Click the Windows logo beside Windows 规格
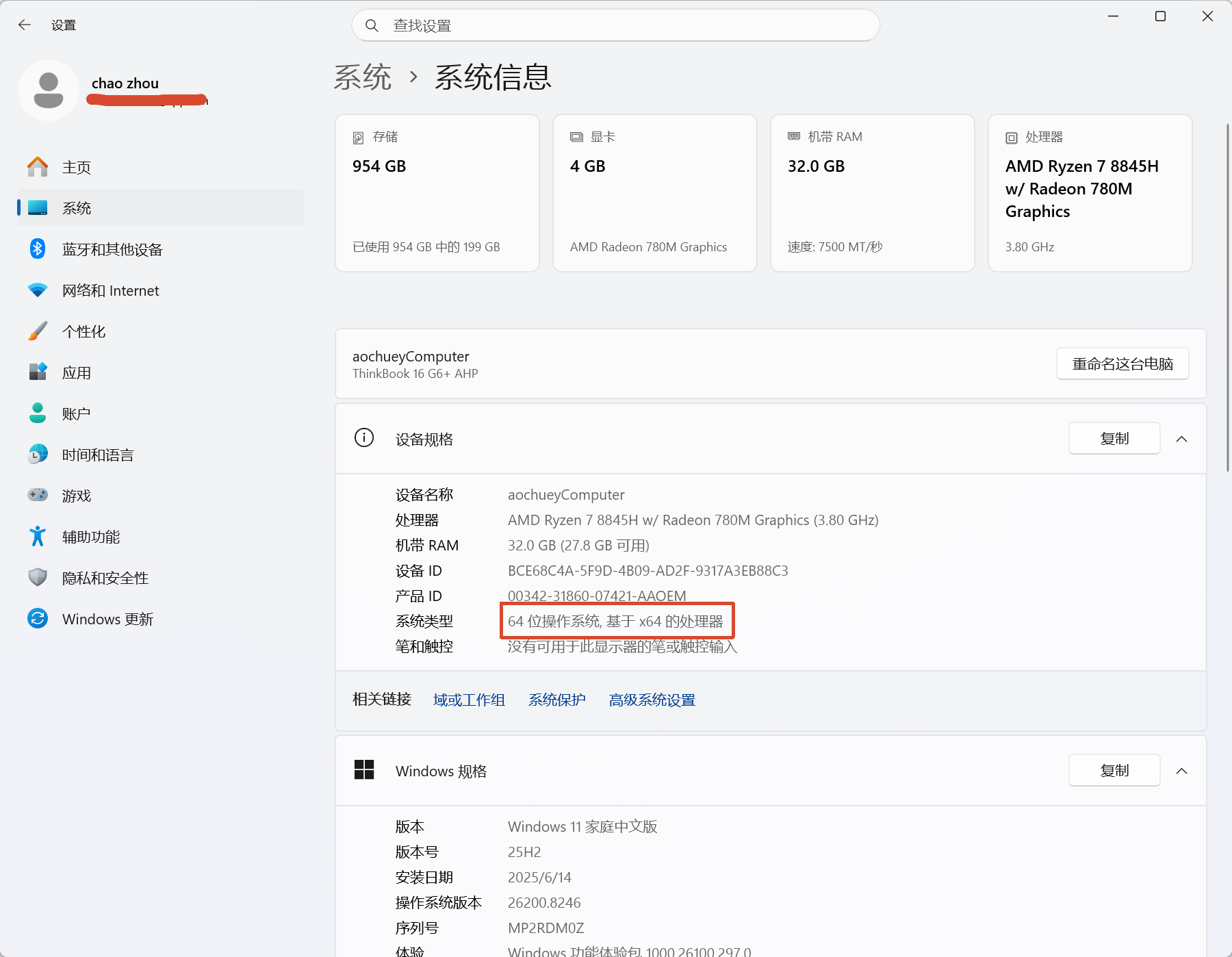1232x957 pixels. pos(364,769)
